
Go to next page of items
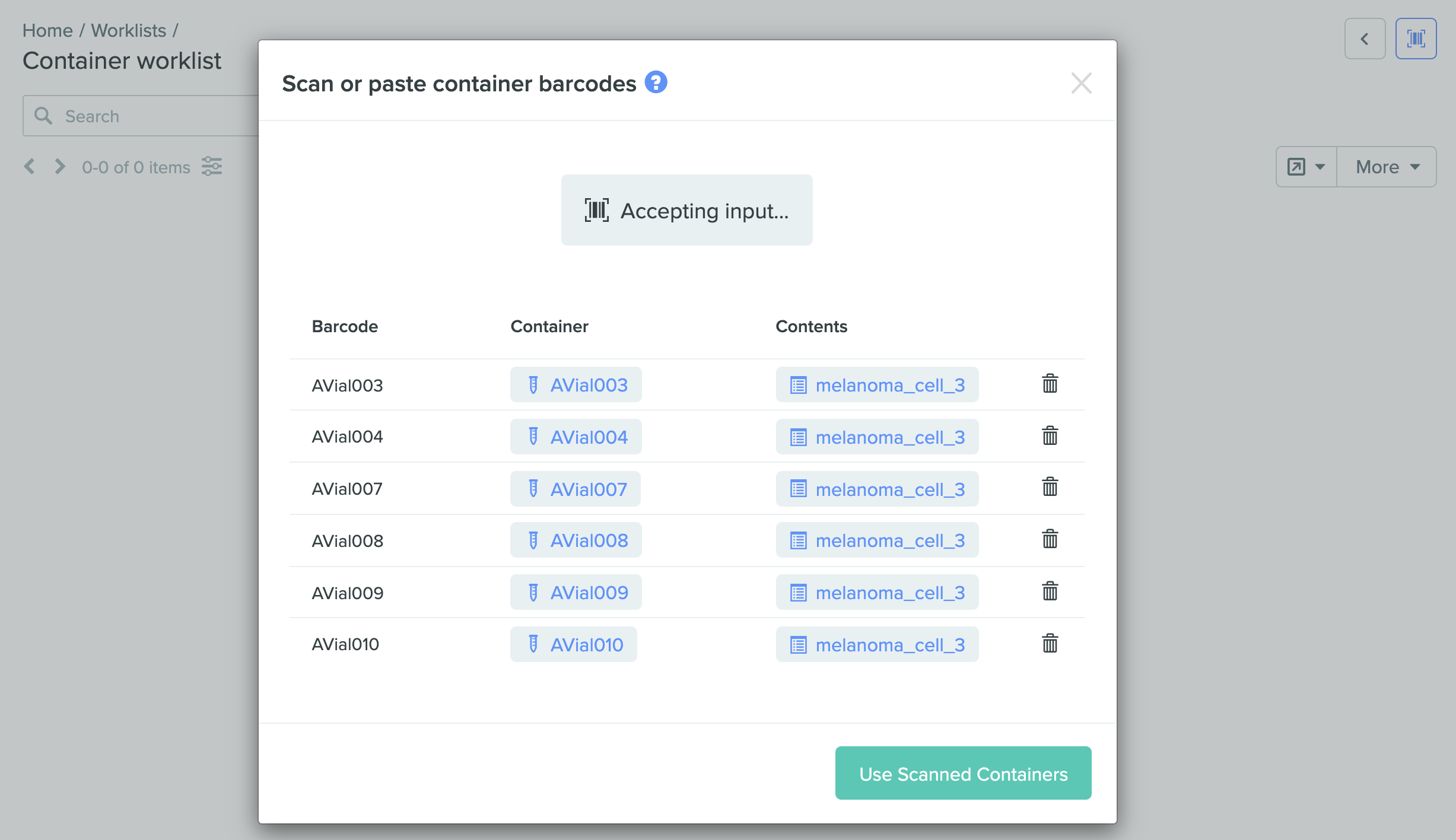59,166
